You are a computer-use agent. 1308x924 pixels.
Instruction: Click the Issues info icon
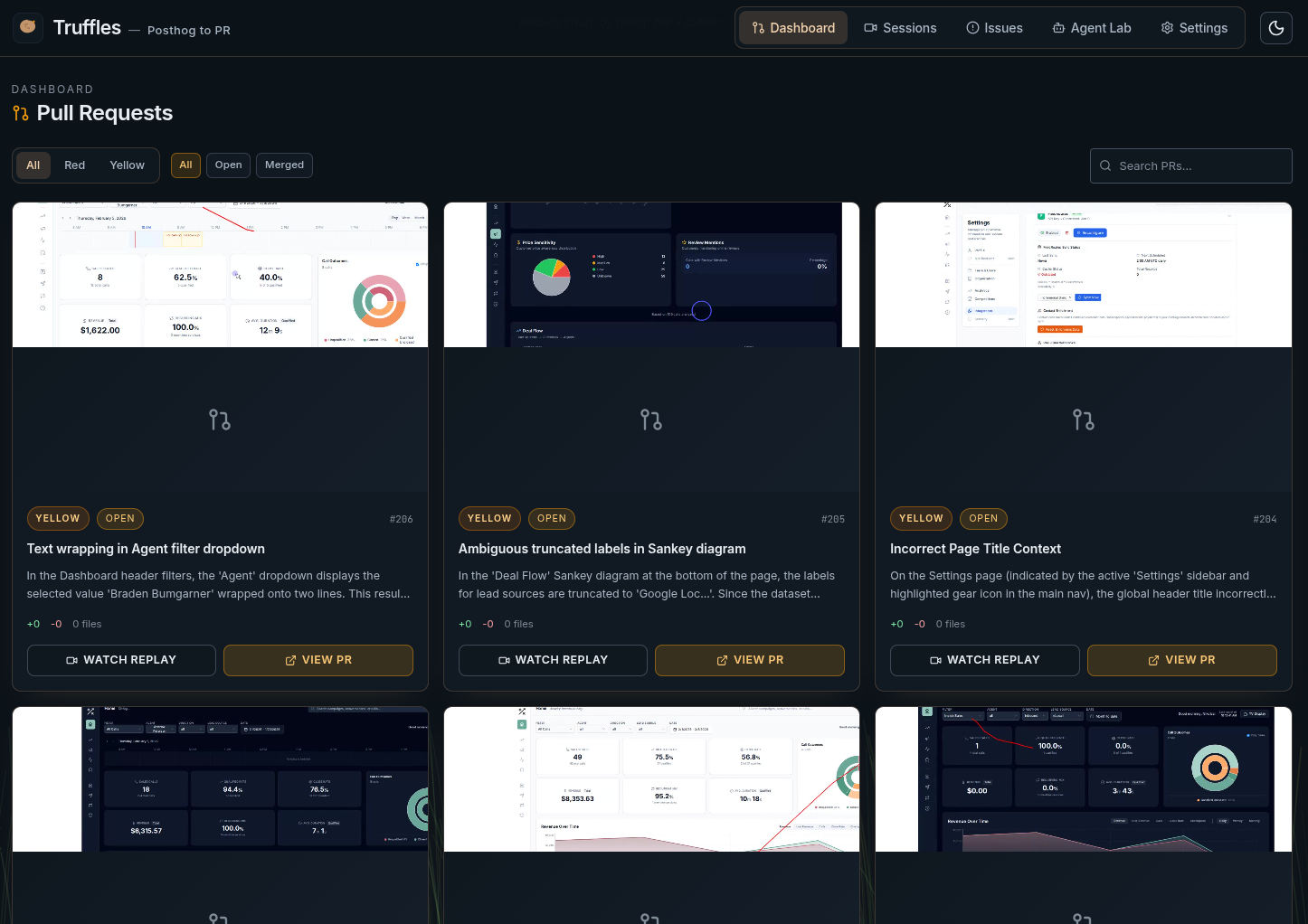(x=973, y=28)
